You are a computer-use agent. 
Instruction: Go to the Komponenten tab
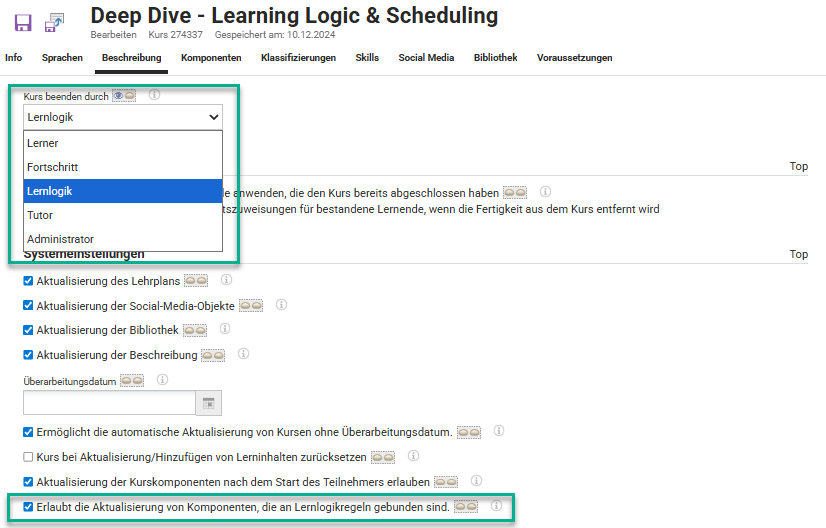click(211, 57)
